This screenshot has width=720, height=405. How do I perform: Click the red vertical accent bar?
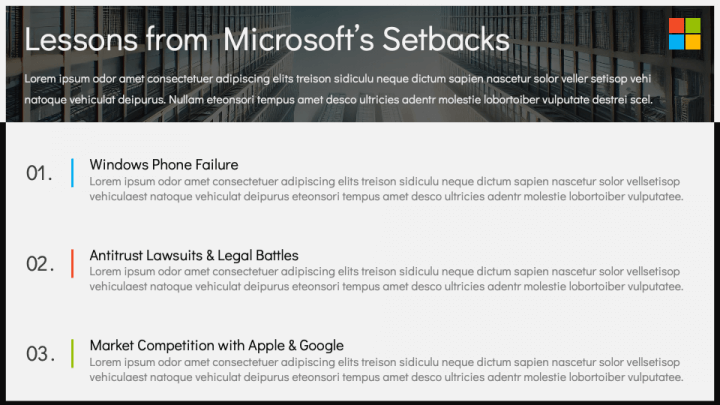[72, 264]
